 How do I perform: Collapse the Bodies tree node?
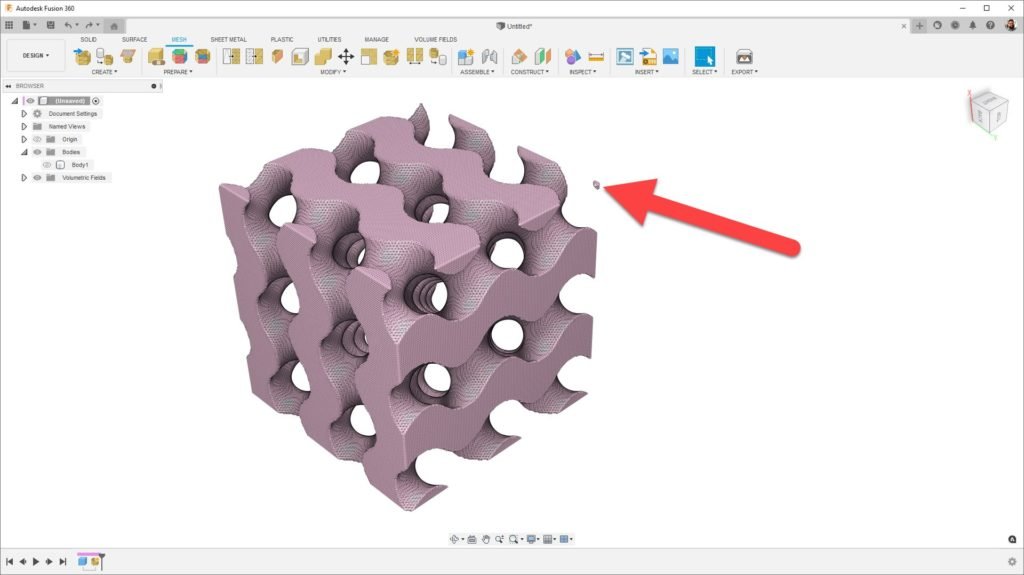(24, 152)
